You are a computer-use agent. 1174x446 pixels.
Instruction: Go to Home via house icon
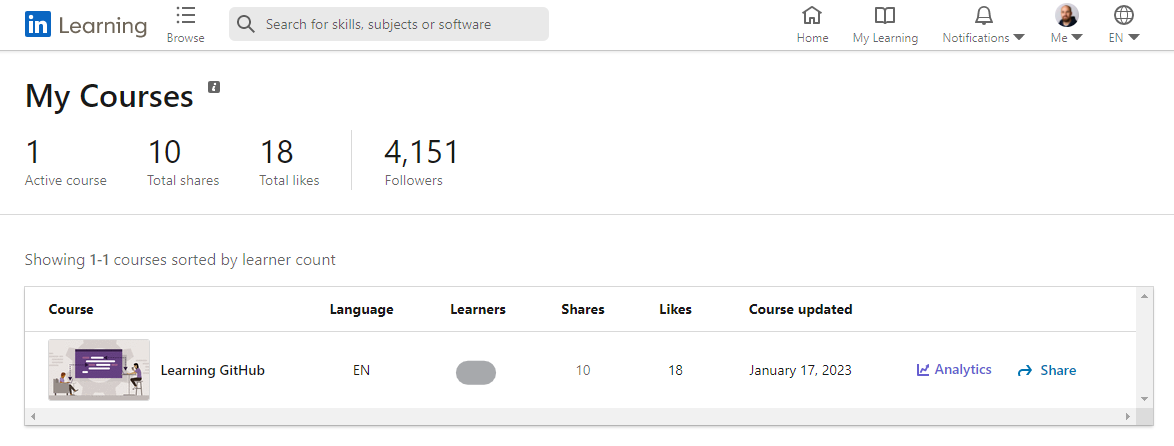[812, 15]
